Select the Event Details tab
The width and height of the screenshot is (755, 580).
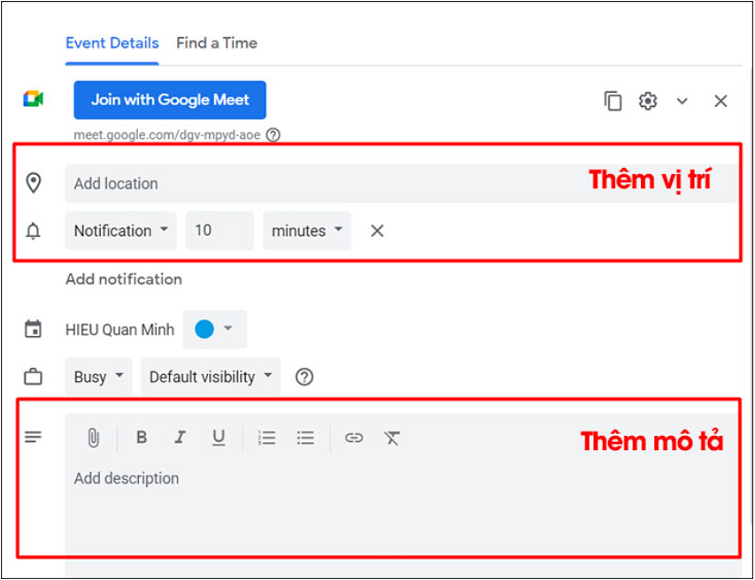112,43
